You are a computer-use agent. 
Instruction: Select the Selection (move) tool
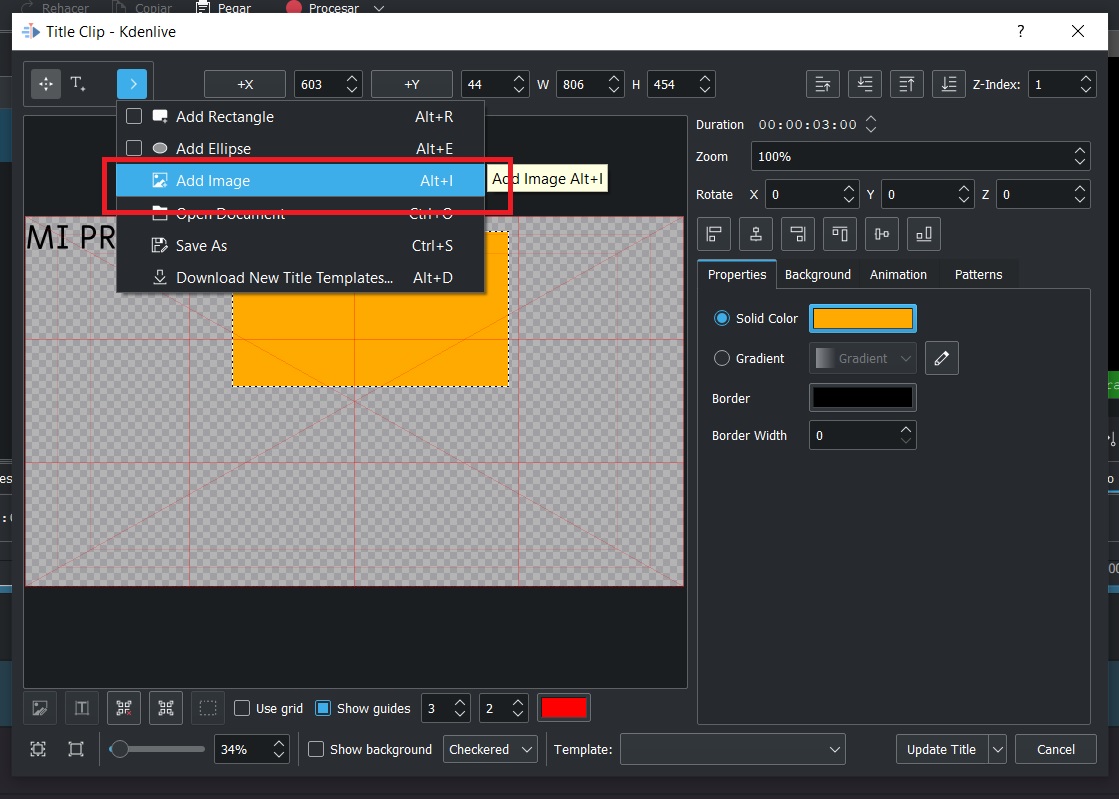(46, 84)
